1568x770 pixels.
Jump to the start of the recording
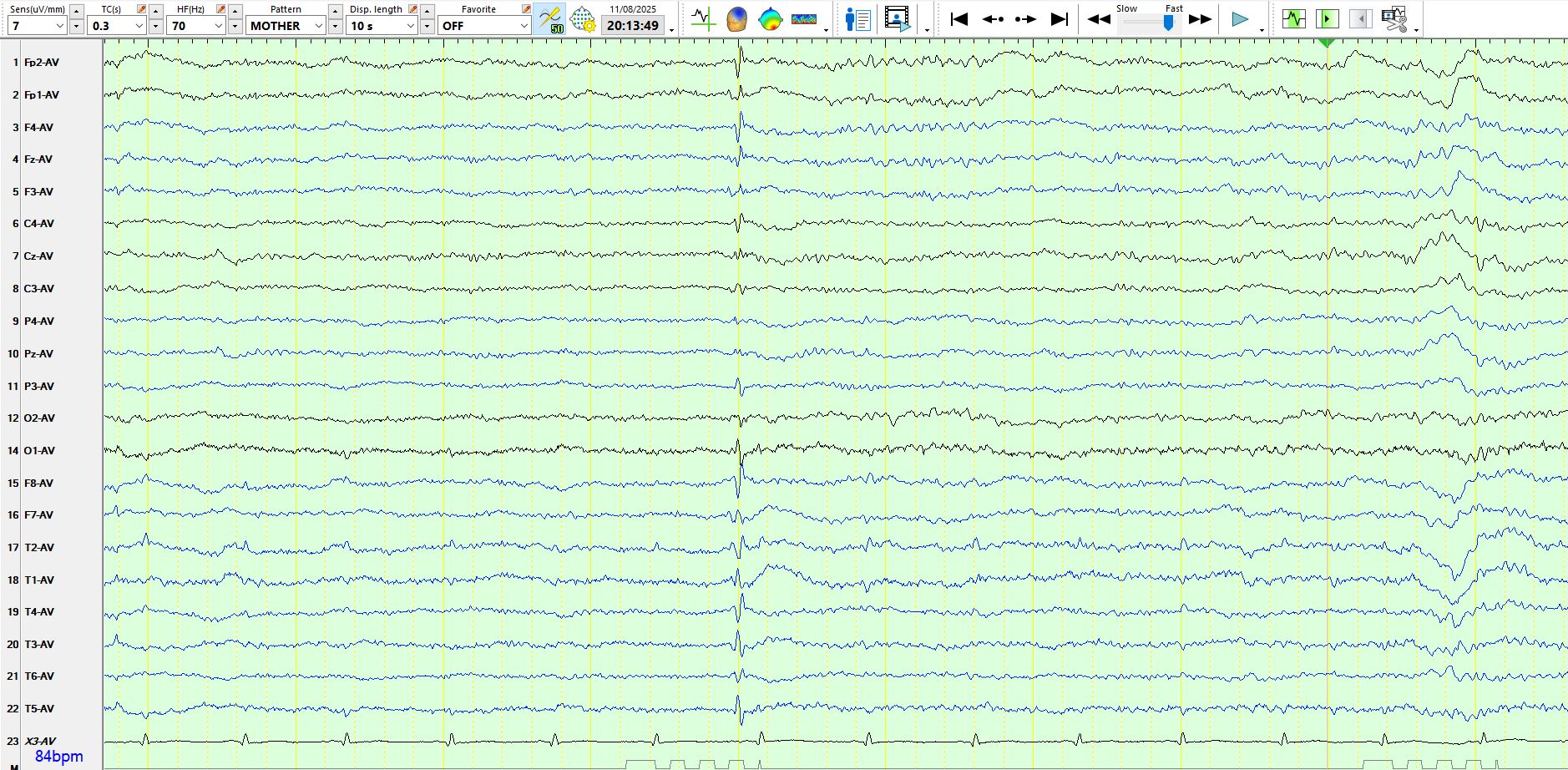coord(959,18)
